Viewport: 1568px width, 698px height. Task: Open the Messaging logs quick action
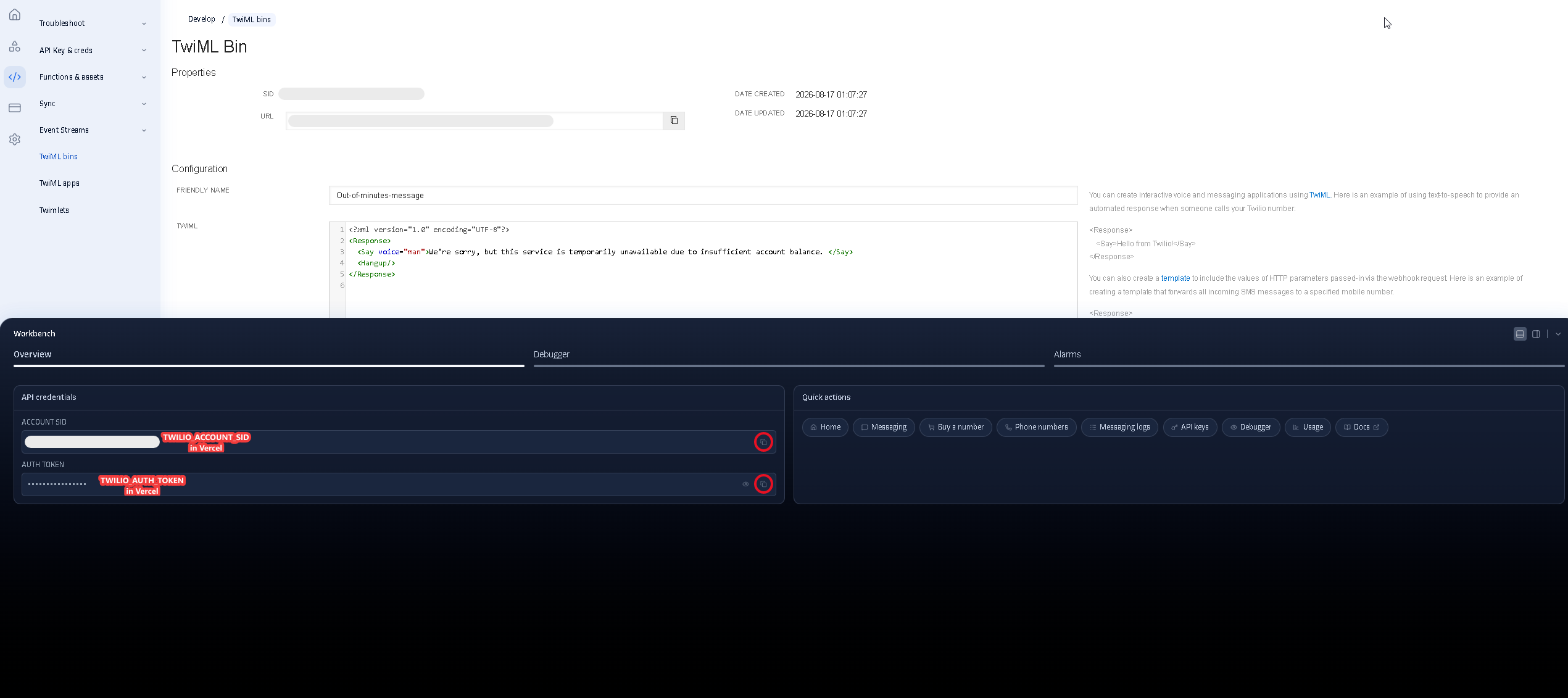pos(1119,427)
